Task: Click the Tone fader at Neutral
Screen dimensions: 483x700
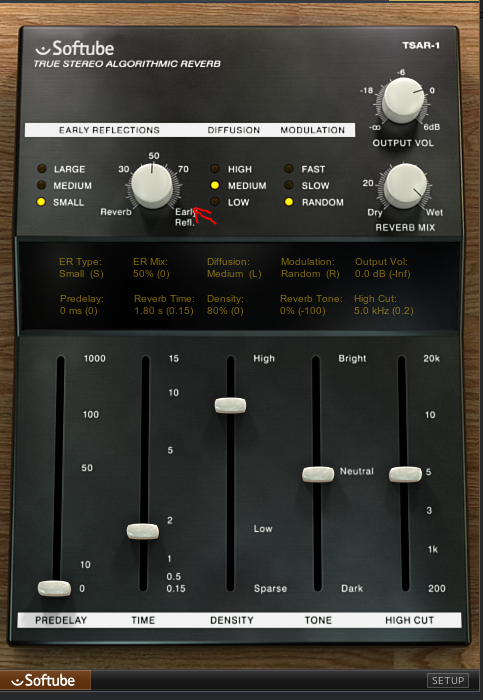Action: click(318, 474)
